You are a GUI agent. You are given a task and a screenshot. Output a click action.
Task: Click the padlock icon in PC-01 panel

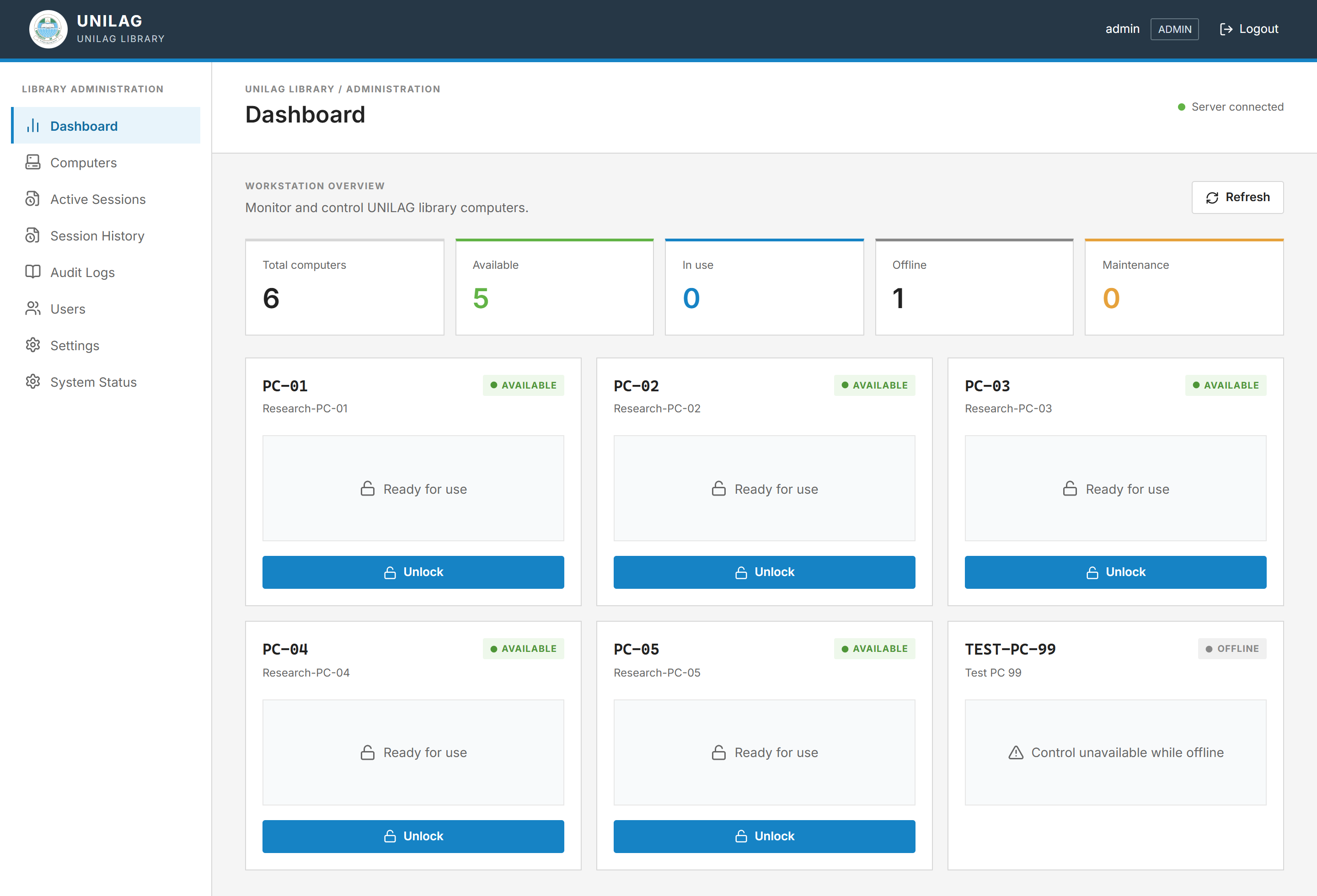pyautogui.click(x=368, y=489)
